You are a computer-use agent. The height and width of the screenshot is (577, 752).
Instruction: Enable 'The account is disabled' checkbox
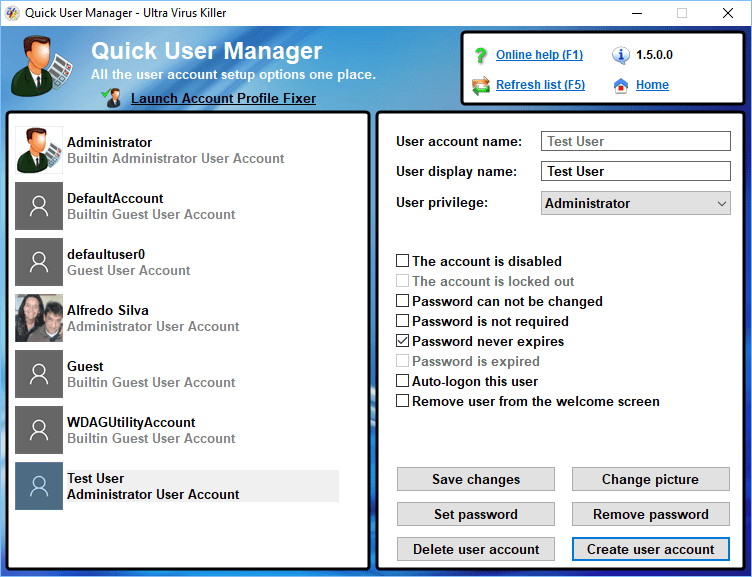tap(403, 261)
